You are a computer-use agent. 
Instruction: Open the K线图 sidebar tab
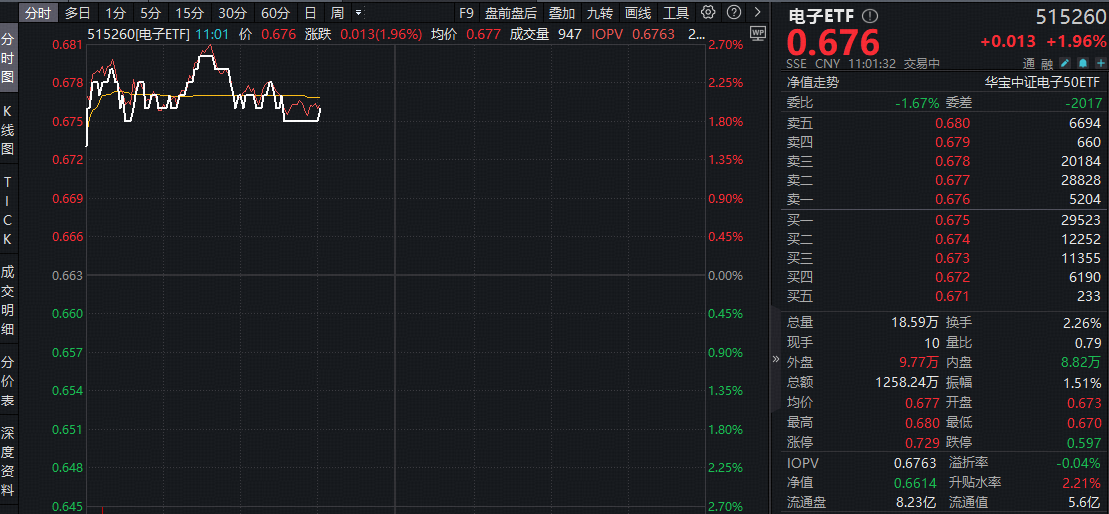point(8,129)
